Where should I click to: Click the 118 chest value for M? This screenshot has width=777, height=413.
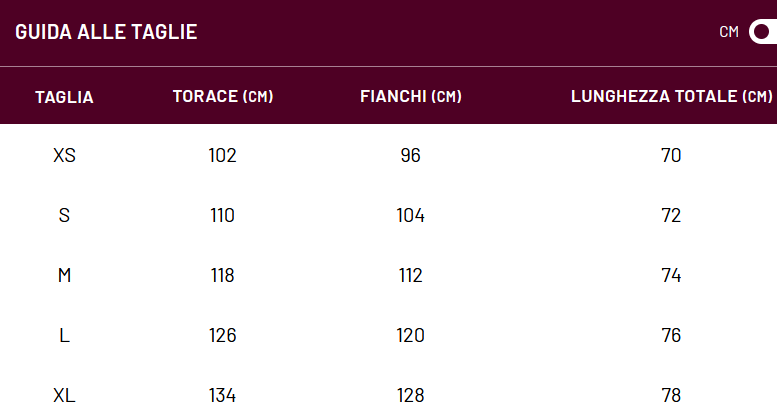[x=223, y=276]
